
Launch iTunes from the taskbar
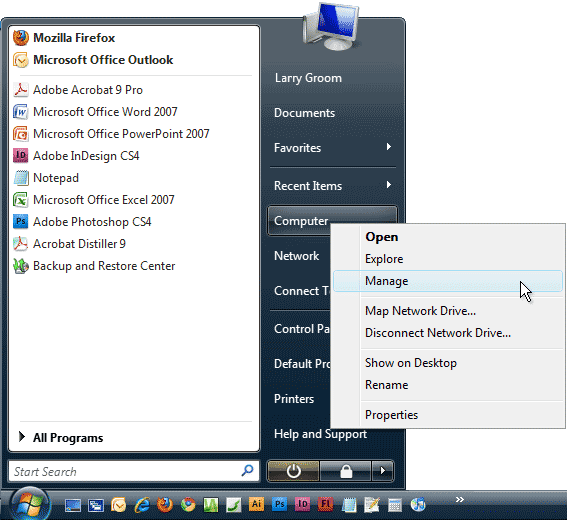418,505
